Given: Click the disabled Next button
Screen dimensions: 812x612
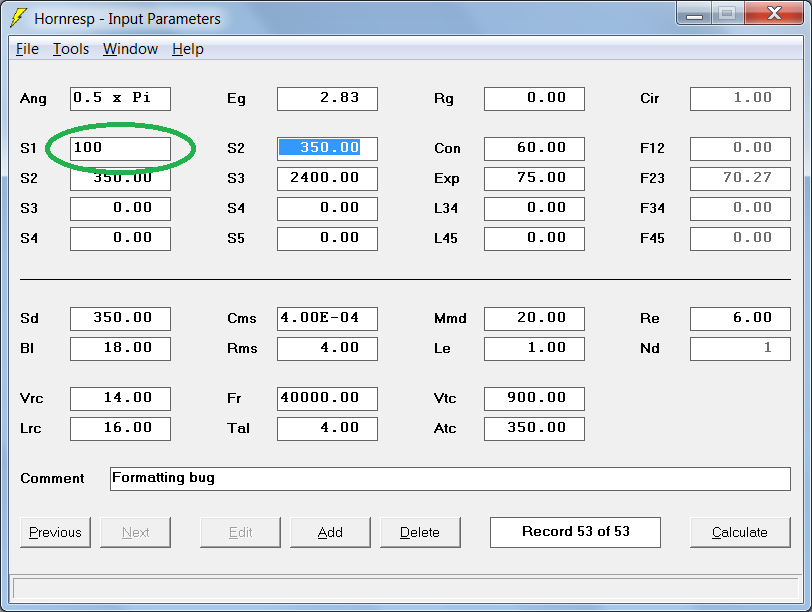Looking at the screenshot, I should [x=135, y=532].
